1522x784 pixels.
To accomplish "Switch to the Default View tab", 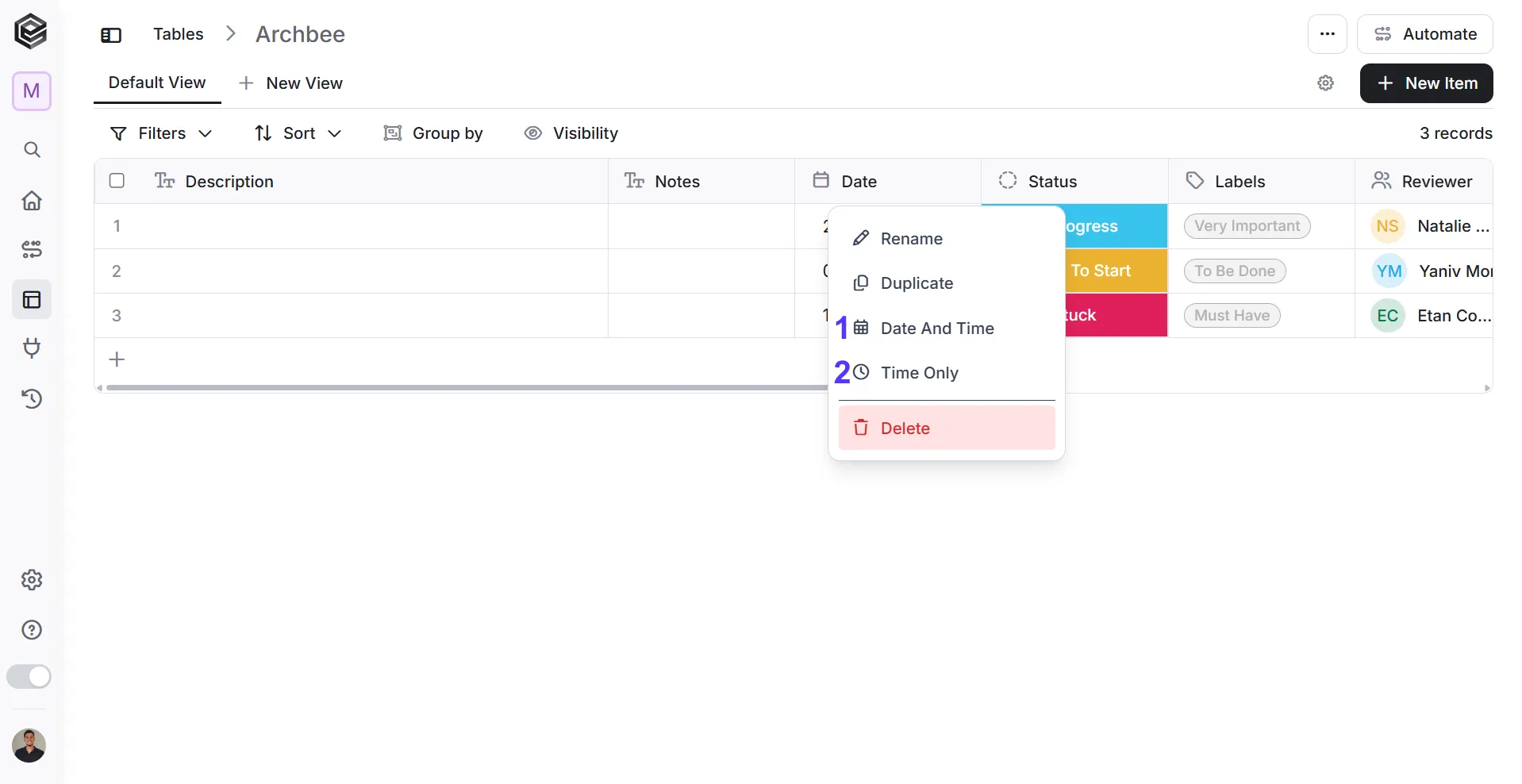I will (x=157, y=83).
